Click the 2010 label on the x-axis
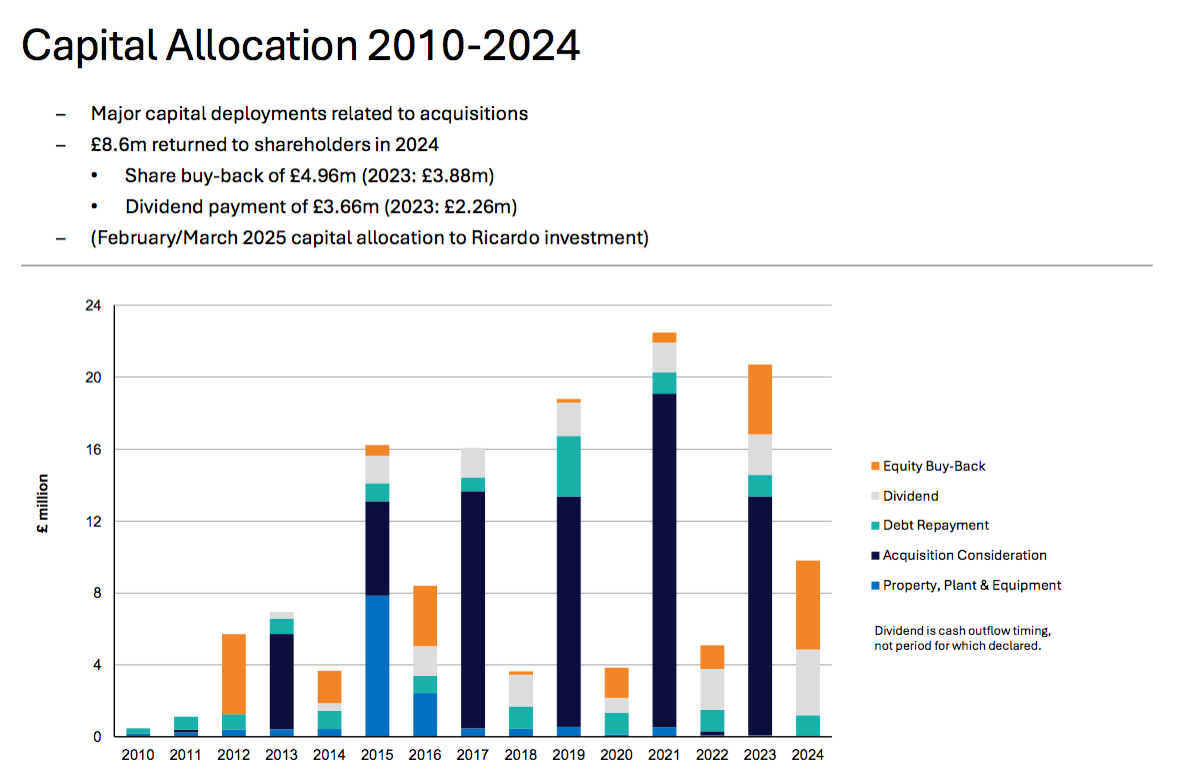 (x=138, y=755)
